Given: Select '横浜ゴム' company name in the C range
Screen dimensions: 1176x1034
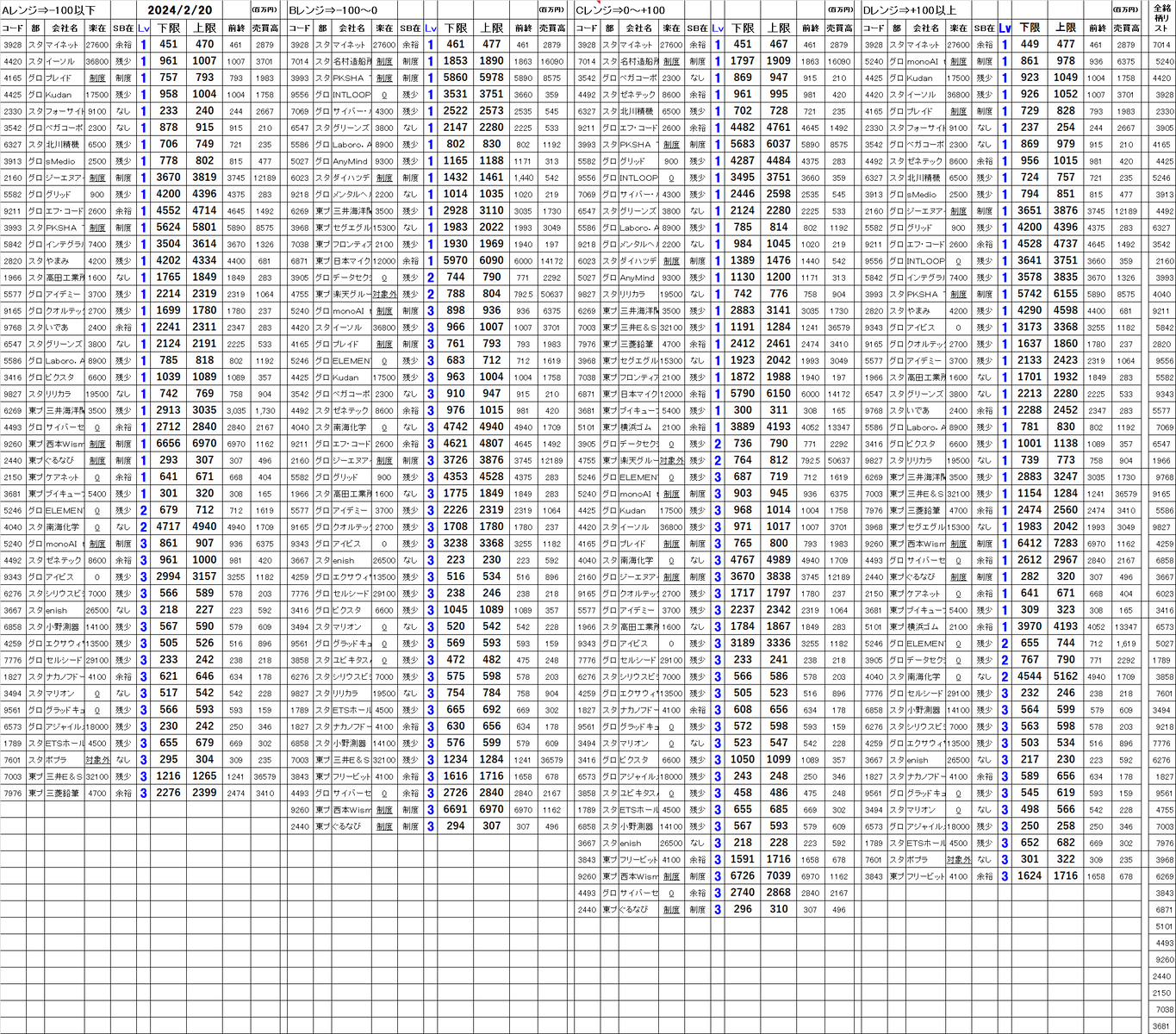Looking at the screenshot, I should 636,427.
